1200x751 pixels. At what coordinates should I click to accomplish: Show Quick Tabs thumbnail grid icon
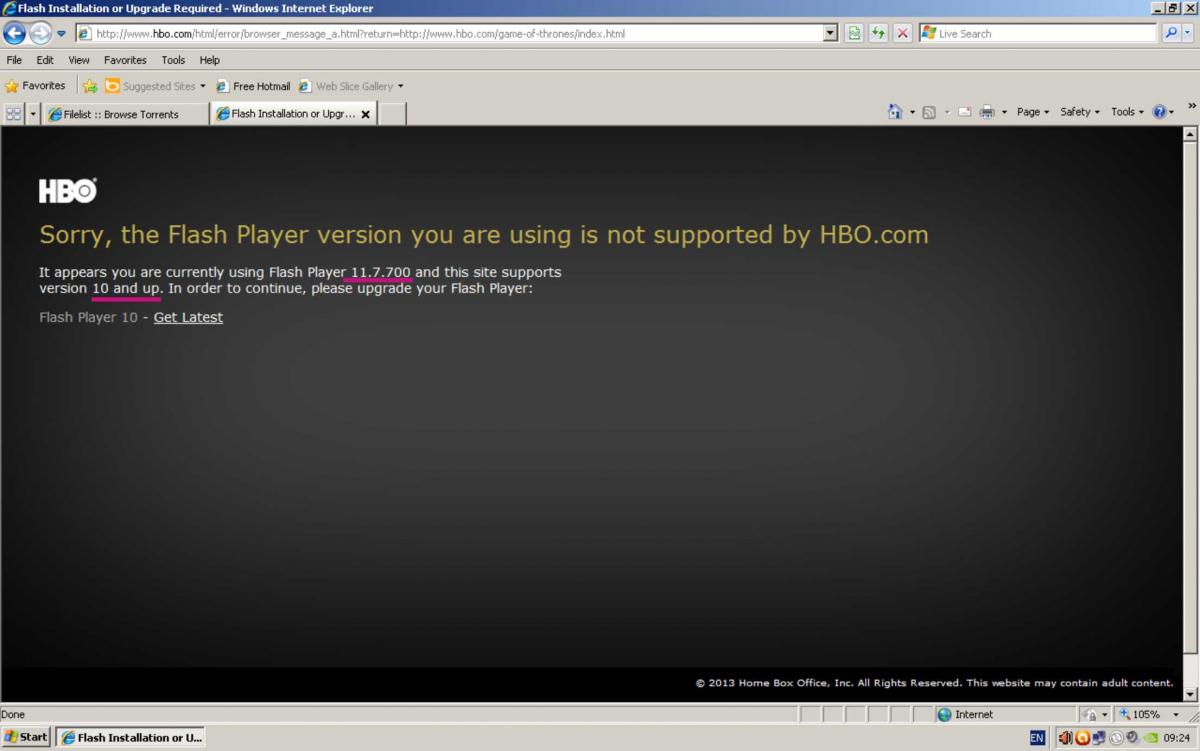(x=13, y=114)
